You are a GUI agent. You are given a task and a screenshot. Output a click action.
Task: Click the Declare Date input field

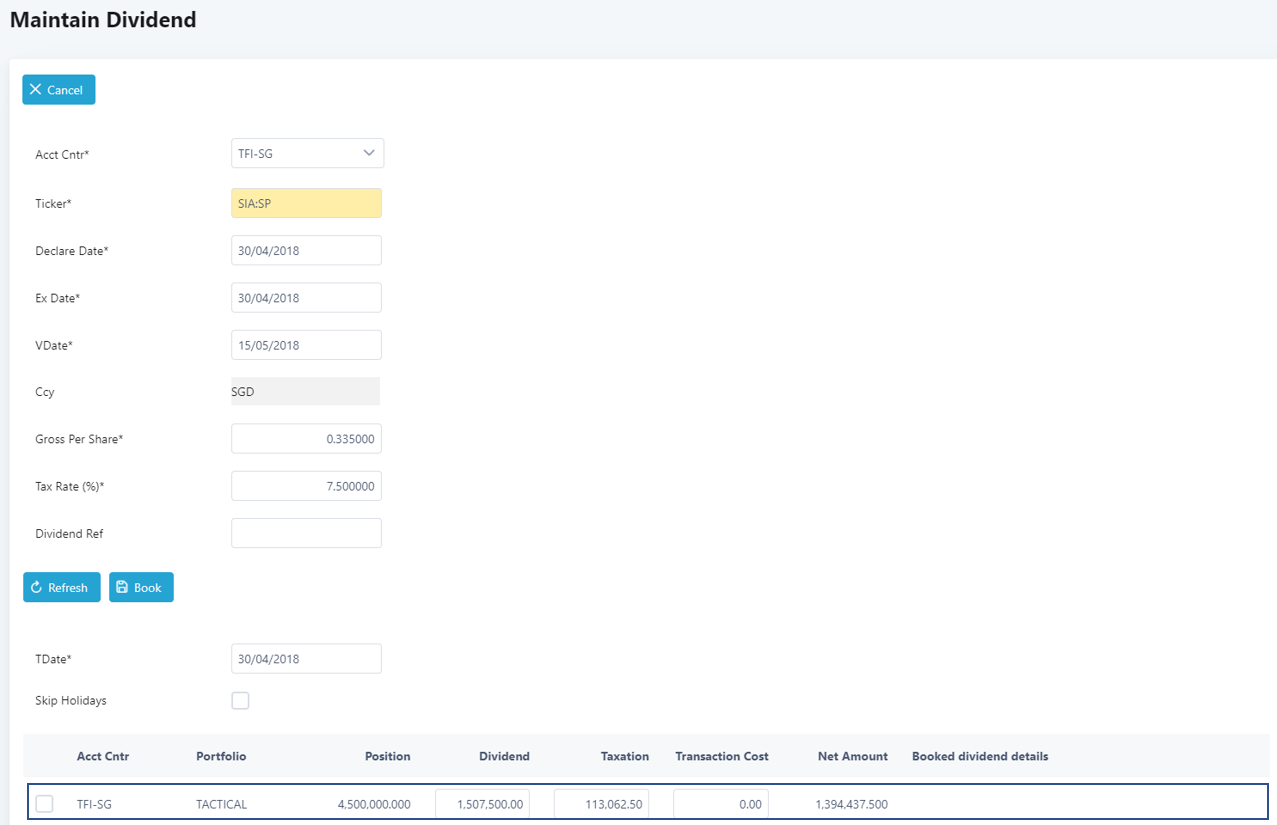click(x=306, y=251)
